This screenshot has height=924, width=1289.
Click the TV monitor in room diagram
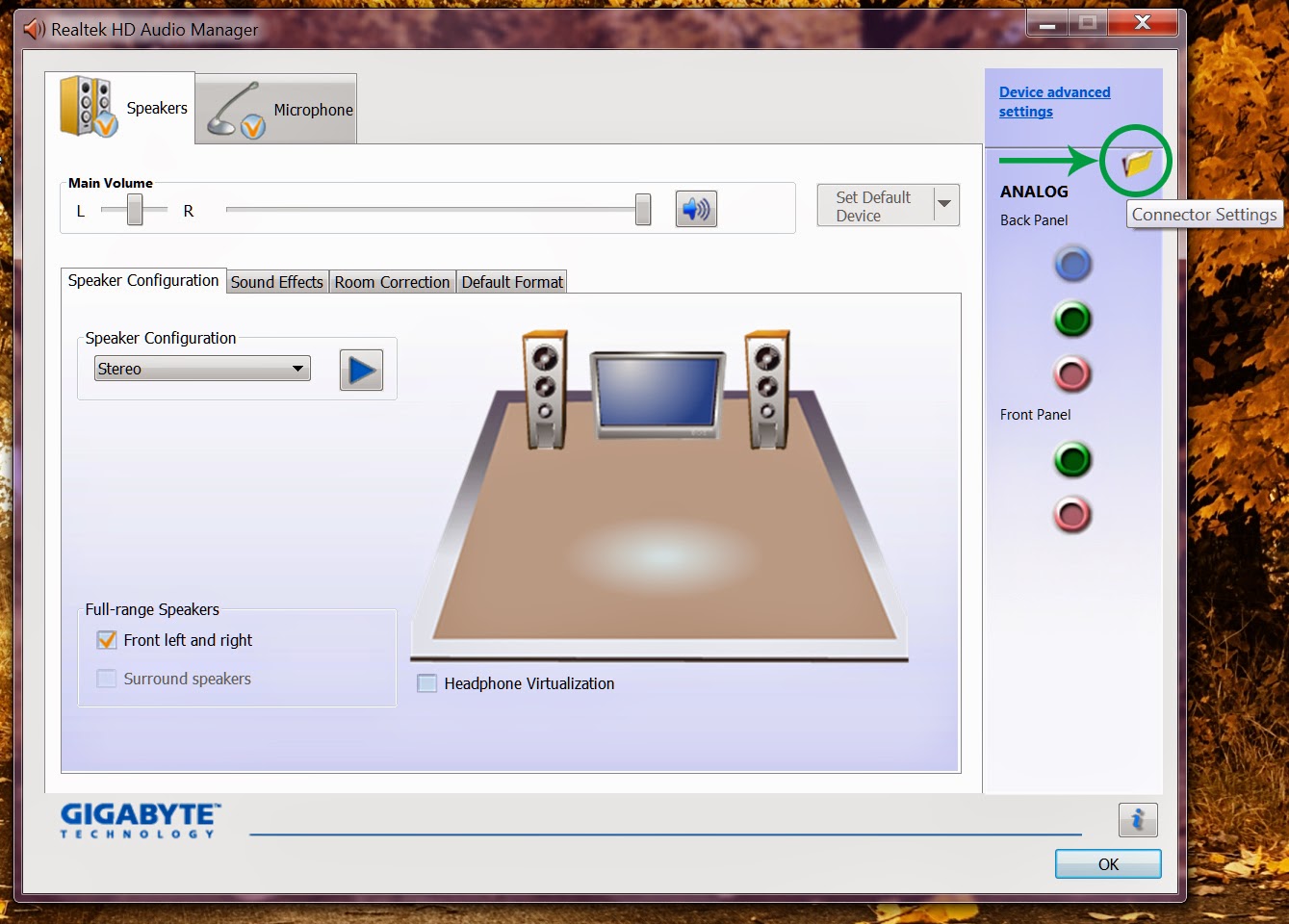point(658,395)
